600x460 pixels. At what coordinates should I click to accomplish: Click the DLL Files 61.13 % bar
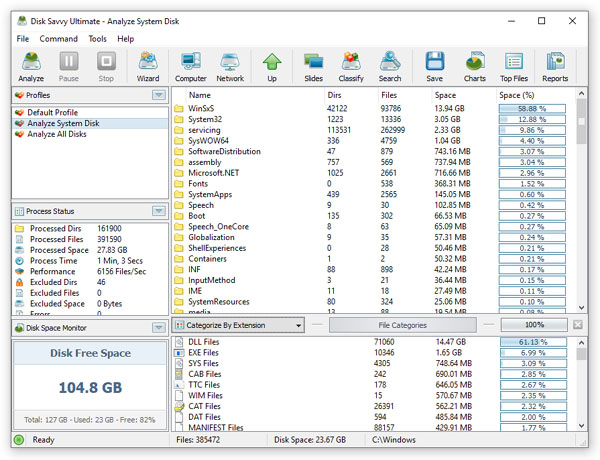tap(533, 342)
